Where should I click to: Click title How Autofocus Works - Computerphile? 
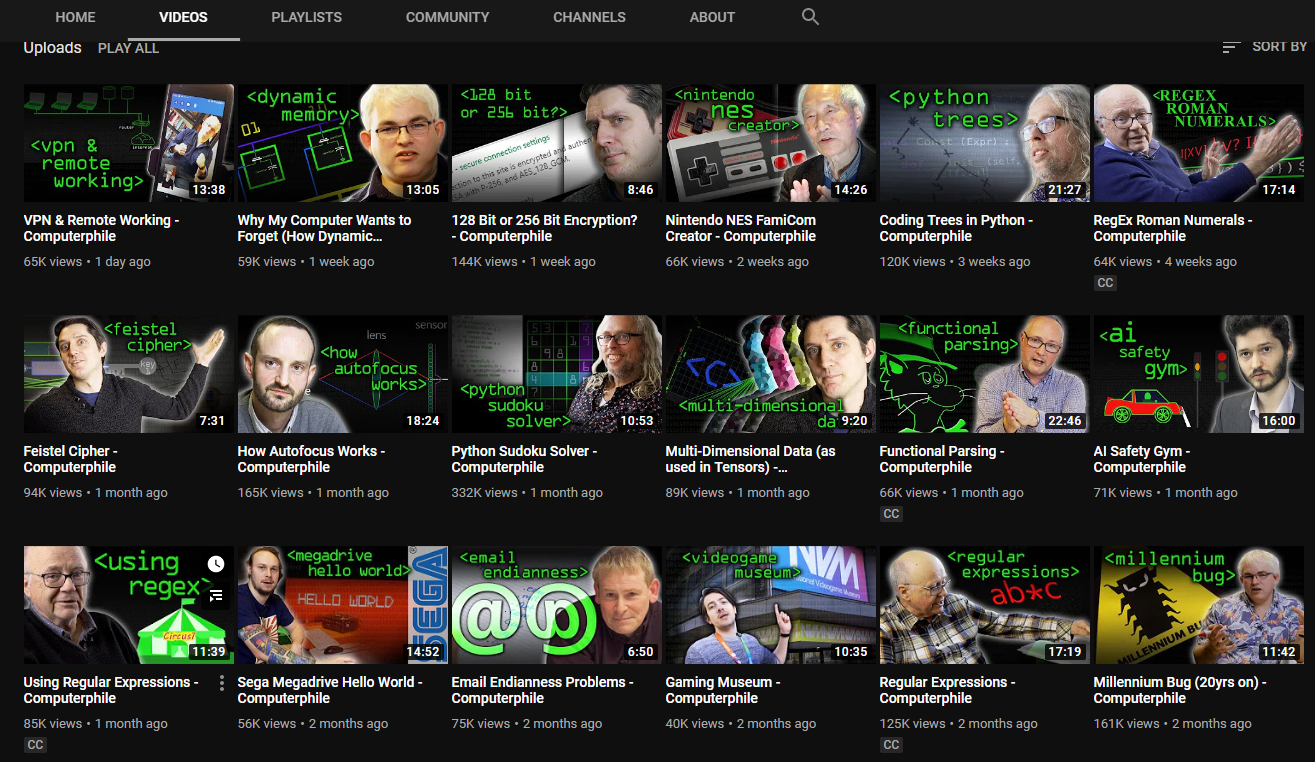(311, 459)
